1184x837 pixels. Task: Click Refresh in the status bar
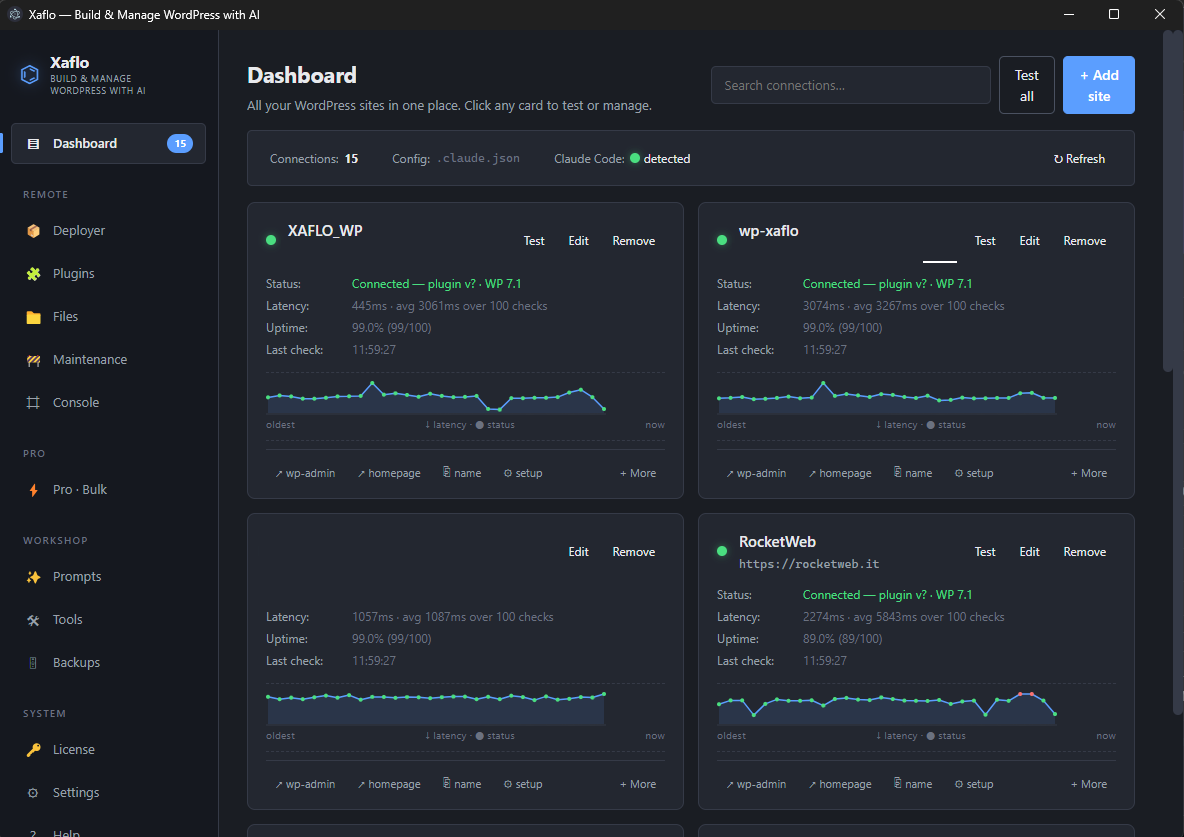click(x=1079, y=159)
